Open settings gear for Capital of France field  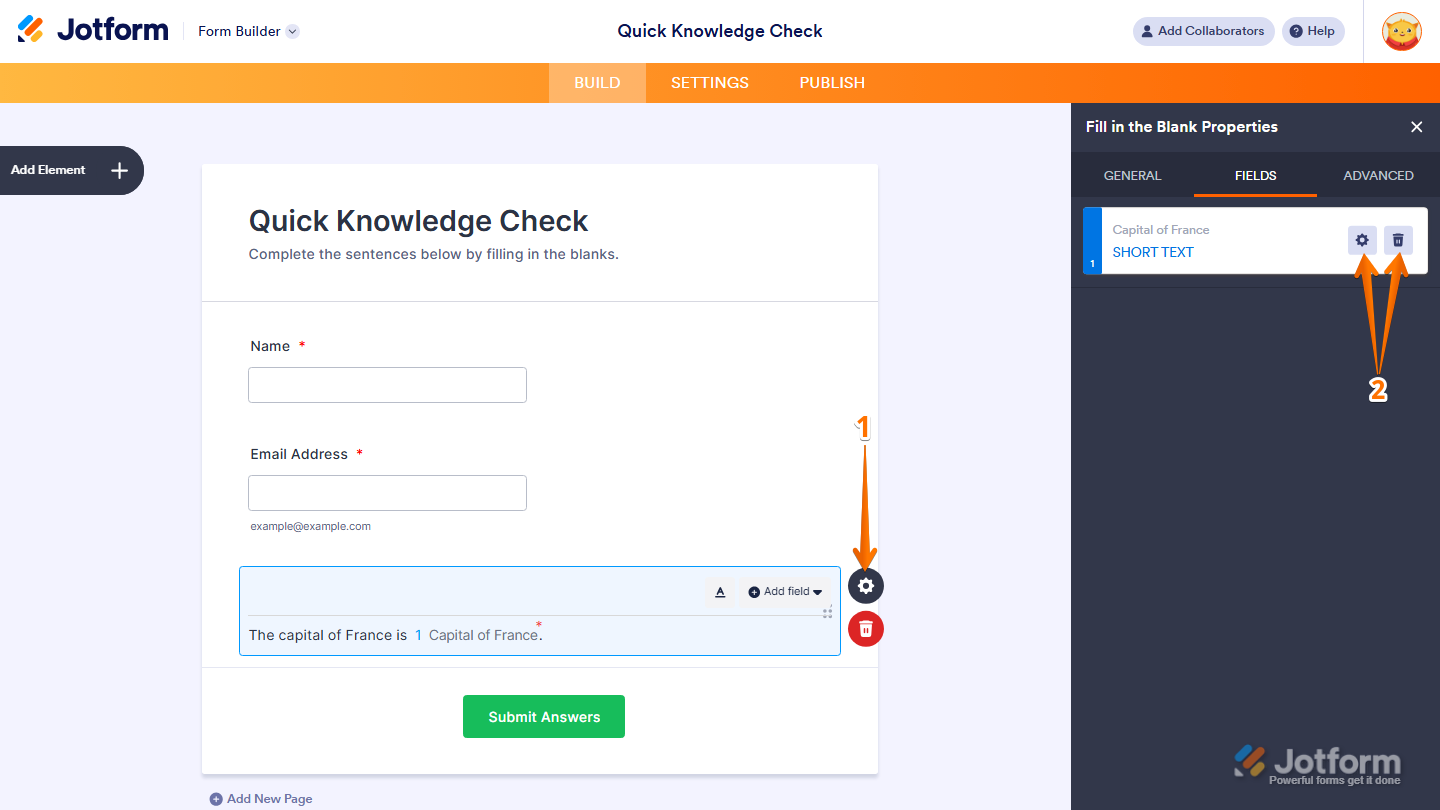pos(1362,240)
